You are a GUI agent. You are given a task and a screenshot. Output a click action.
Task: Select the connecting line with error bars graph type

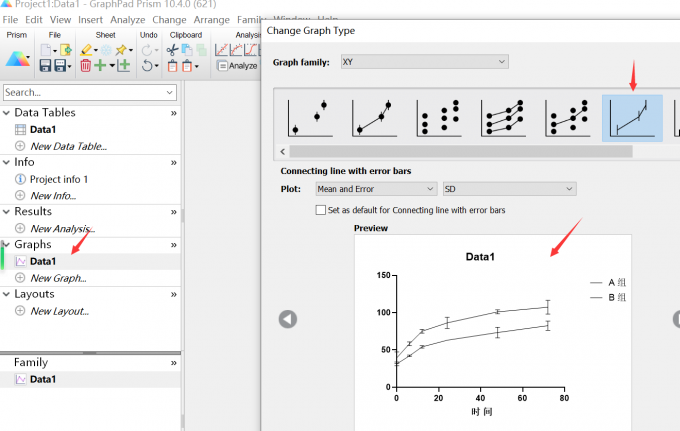pos(631,119)
